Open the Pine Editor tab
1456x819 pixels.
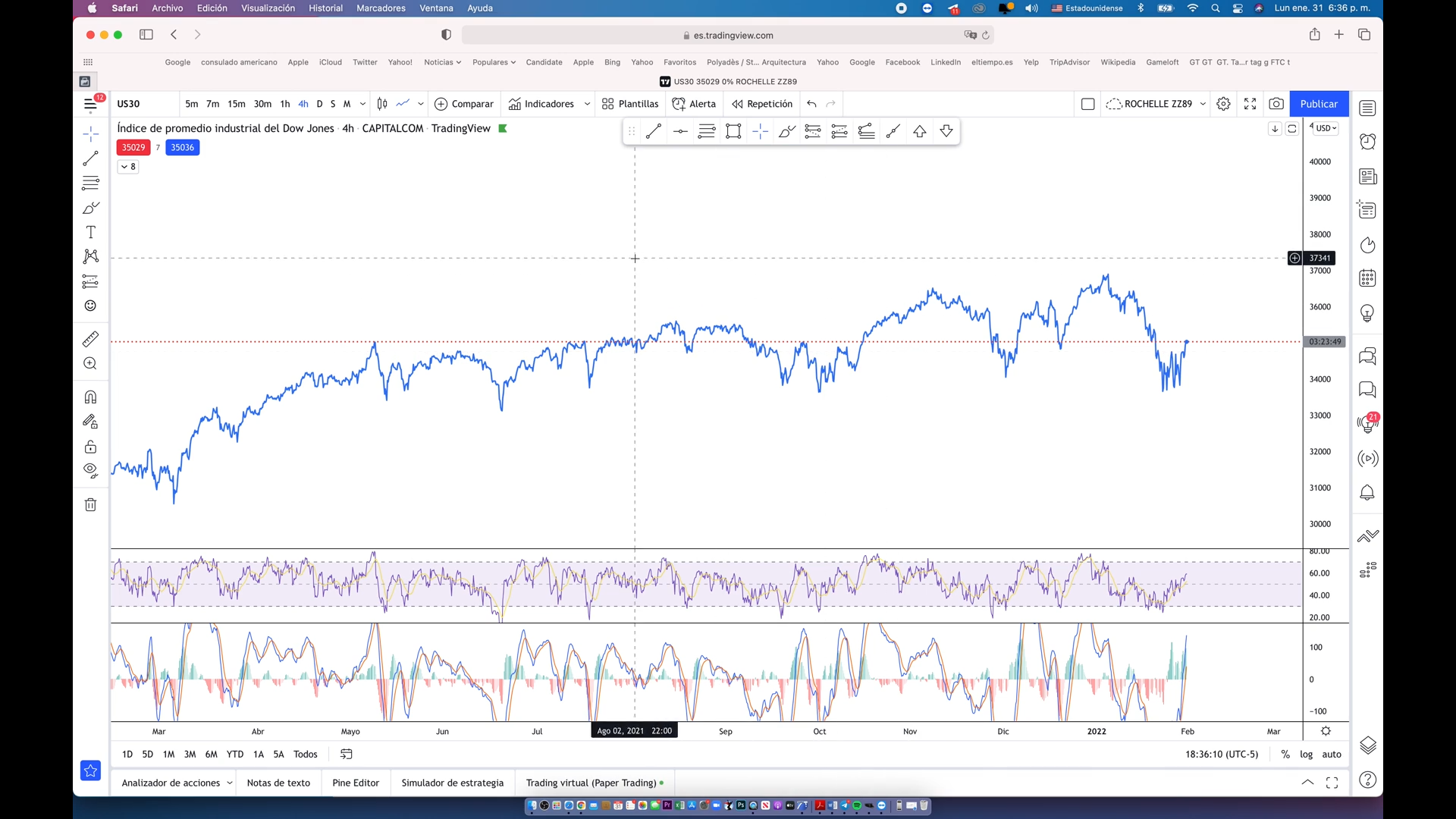point(356,783)
